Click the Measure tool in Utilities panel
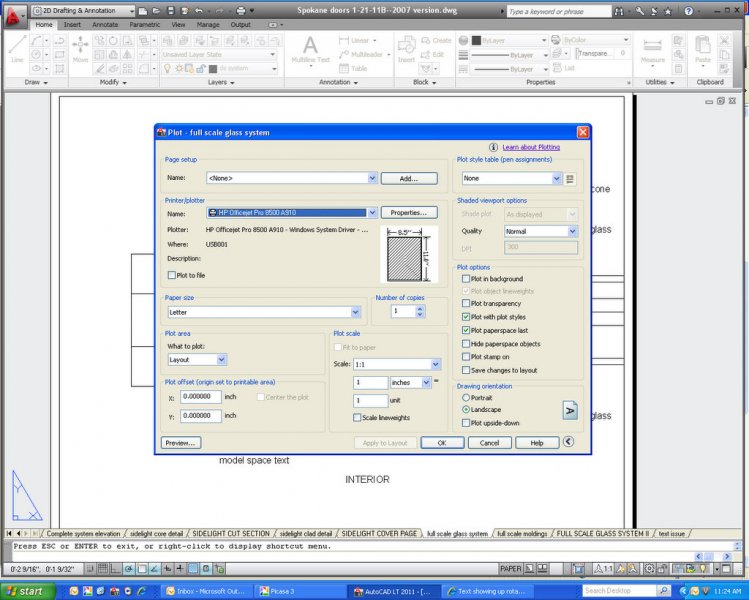This screenshot has height=600, width=749. pos(653,50)
